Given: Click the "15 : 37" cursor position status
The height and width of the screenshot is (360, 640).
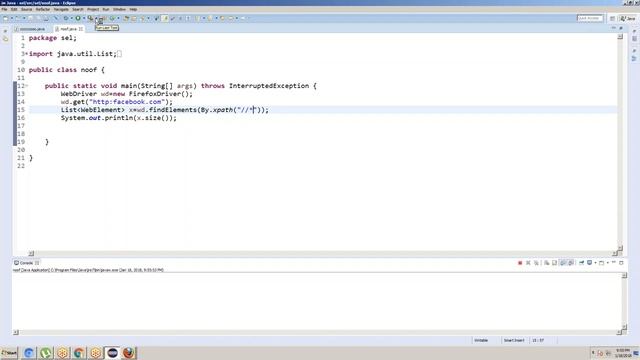Looking at the screenshot, I should pos(538,340).
